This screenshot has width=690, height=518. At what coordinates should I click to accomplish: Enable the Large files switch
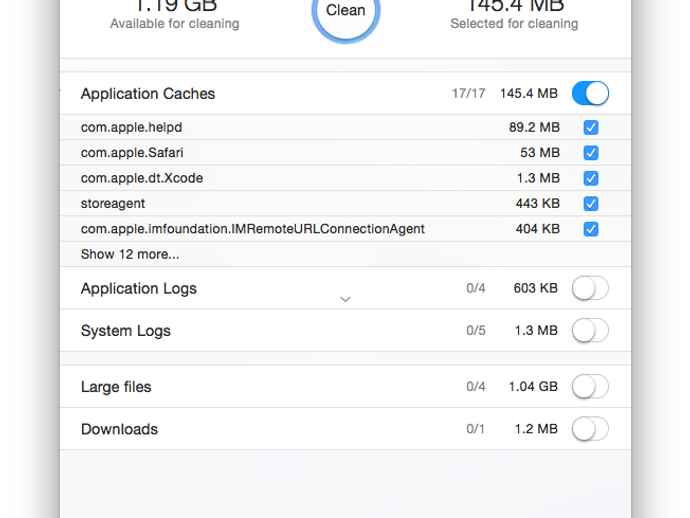click(x=590, y=387)
